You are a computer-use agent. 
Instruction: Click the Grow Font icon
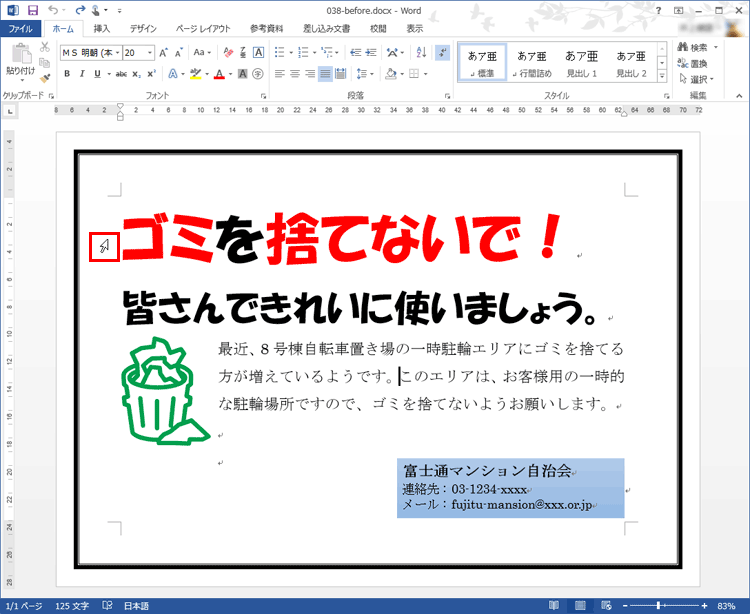164,53
